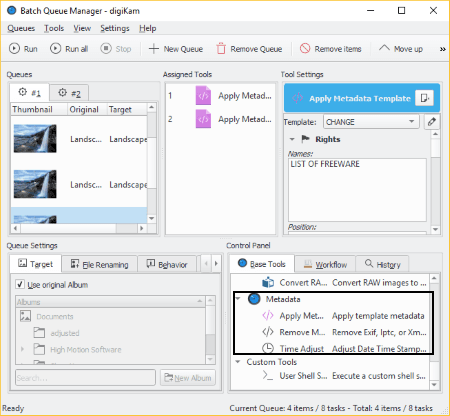The image size is (450, 416).
Task: Click queue settings tabs right arrow
Action: [x=216, y=264]
